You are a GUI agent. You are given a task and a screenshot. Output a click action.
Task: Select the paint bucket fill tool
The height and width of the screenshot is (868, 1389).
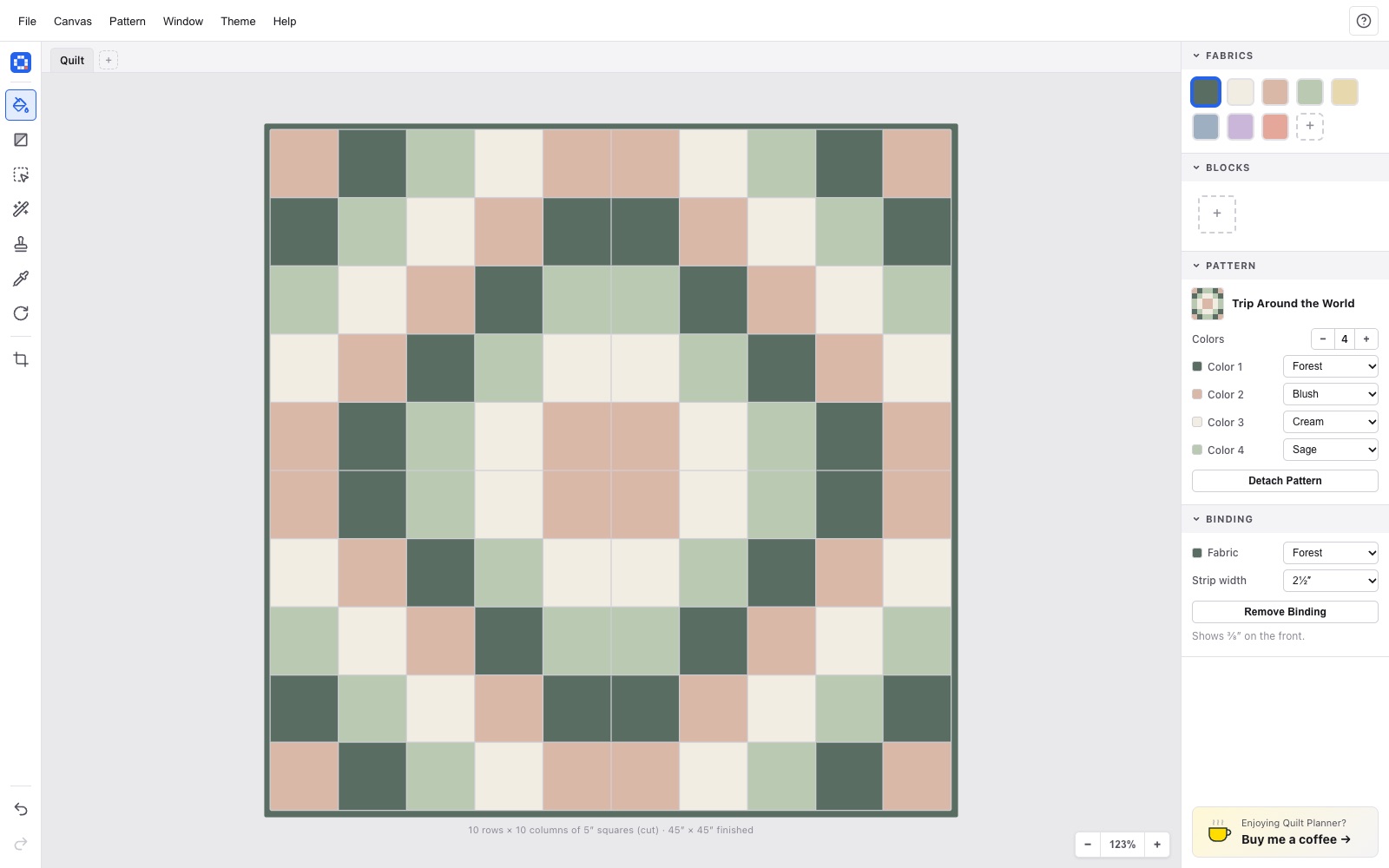tap(21, 105)
